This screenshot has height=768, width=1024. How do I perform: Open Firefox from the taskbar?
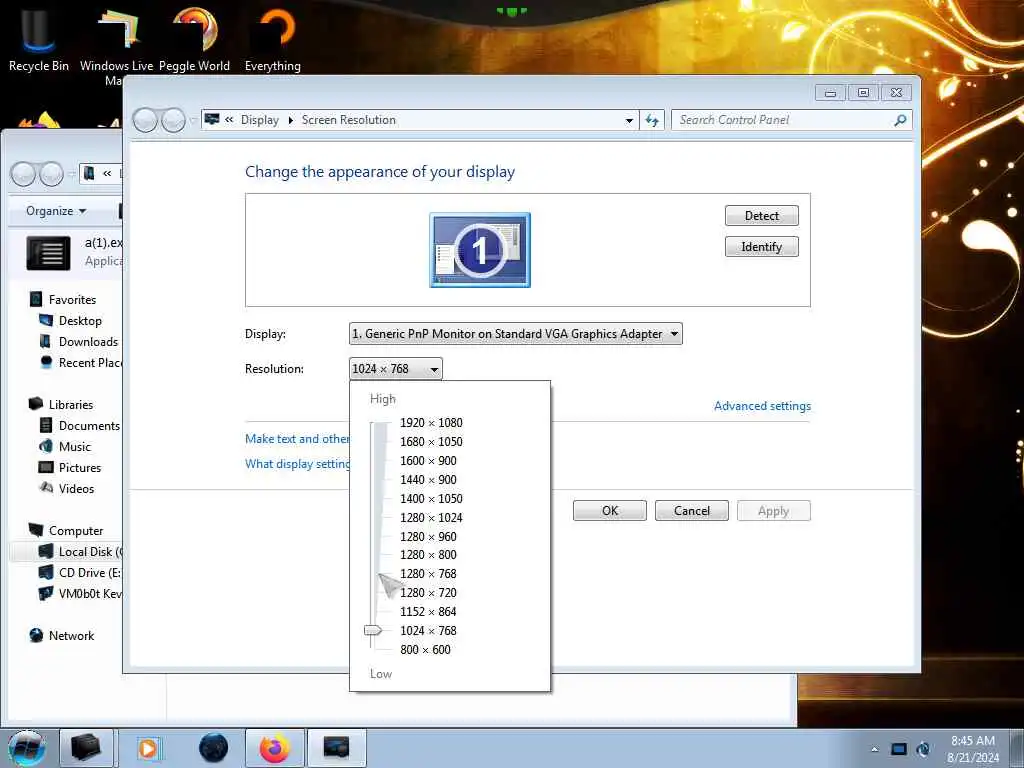click(275, 748)
